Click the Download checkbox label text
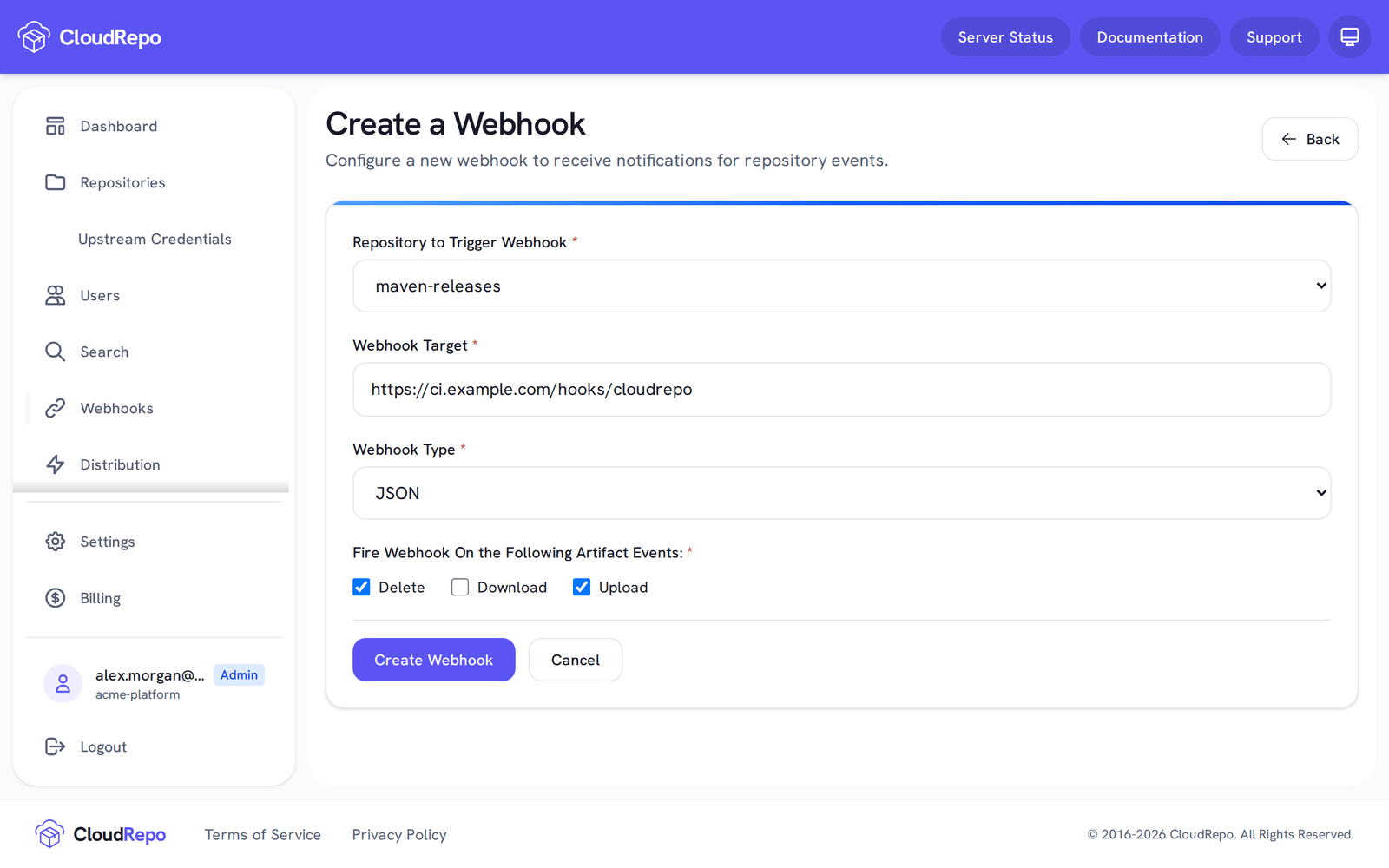Screen dimensions: 1389x868 click(x=512, y=588)
